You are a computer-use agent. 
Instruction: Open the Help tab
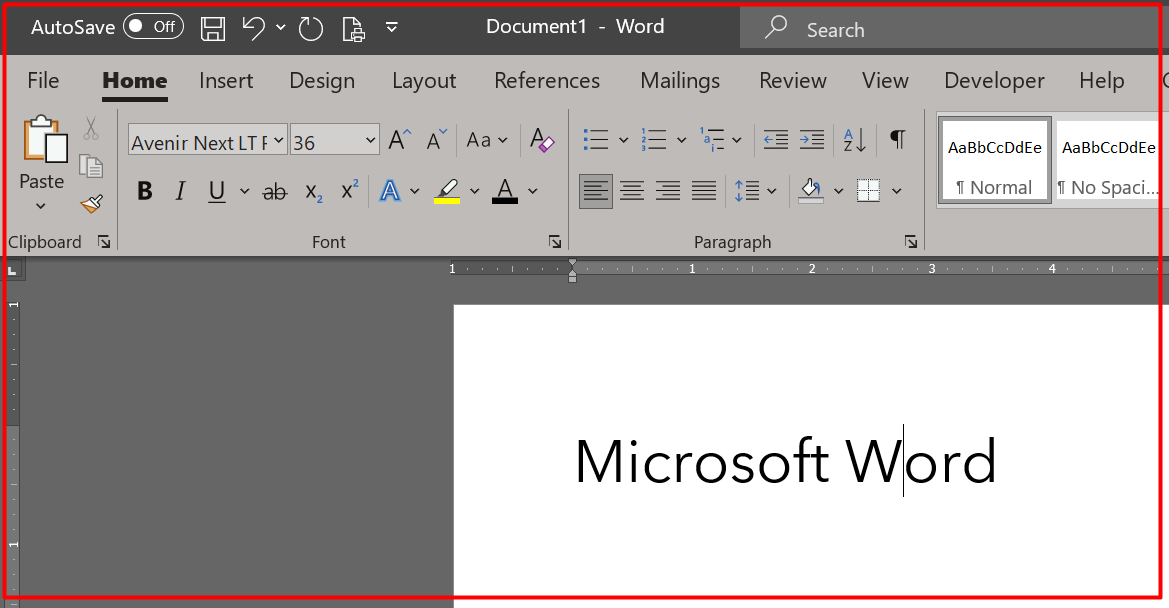coord(1102,80)
